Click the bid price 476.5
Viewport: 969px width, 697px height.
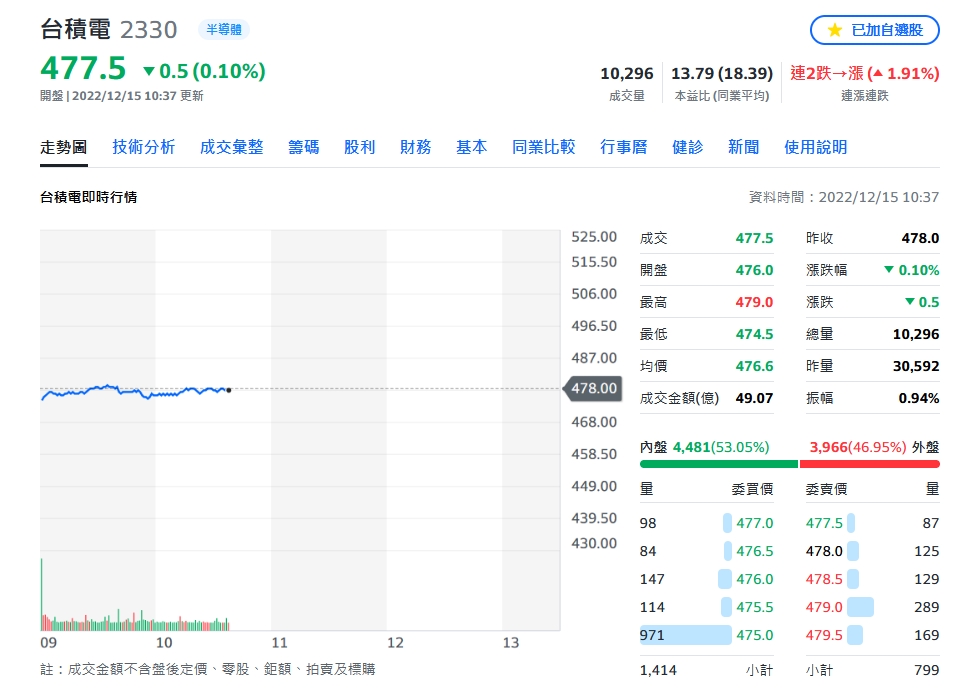pyautogui.click(x=755, y=551)
